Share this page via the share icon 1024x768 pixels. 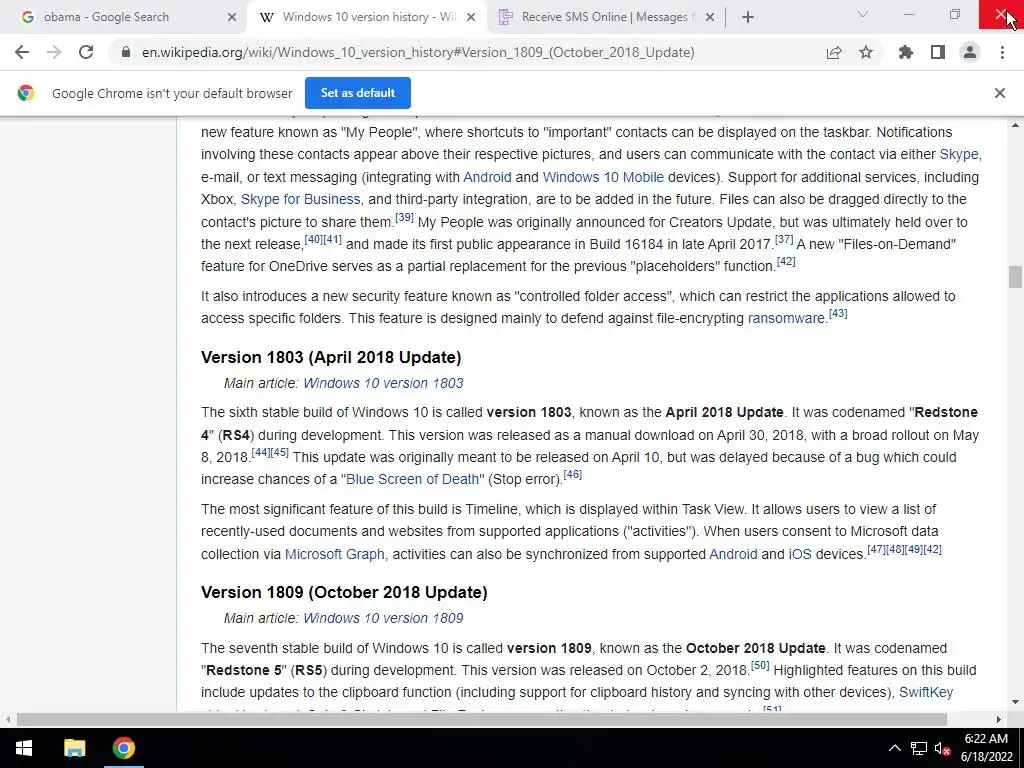click(834, 52)
